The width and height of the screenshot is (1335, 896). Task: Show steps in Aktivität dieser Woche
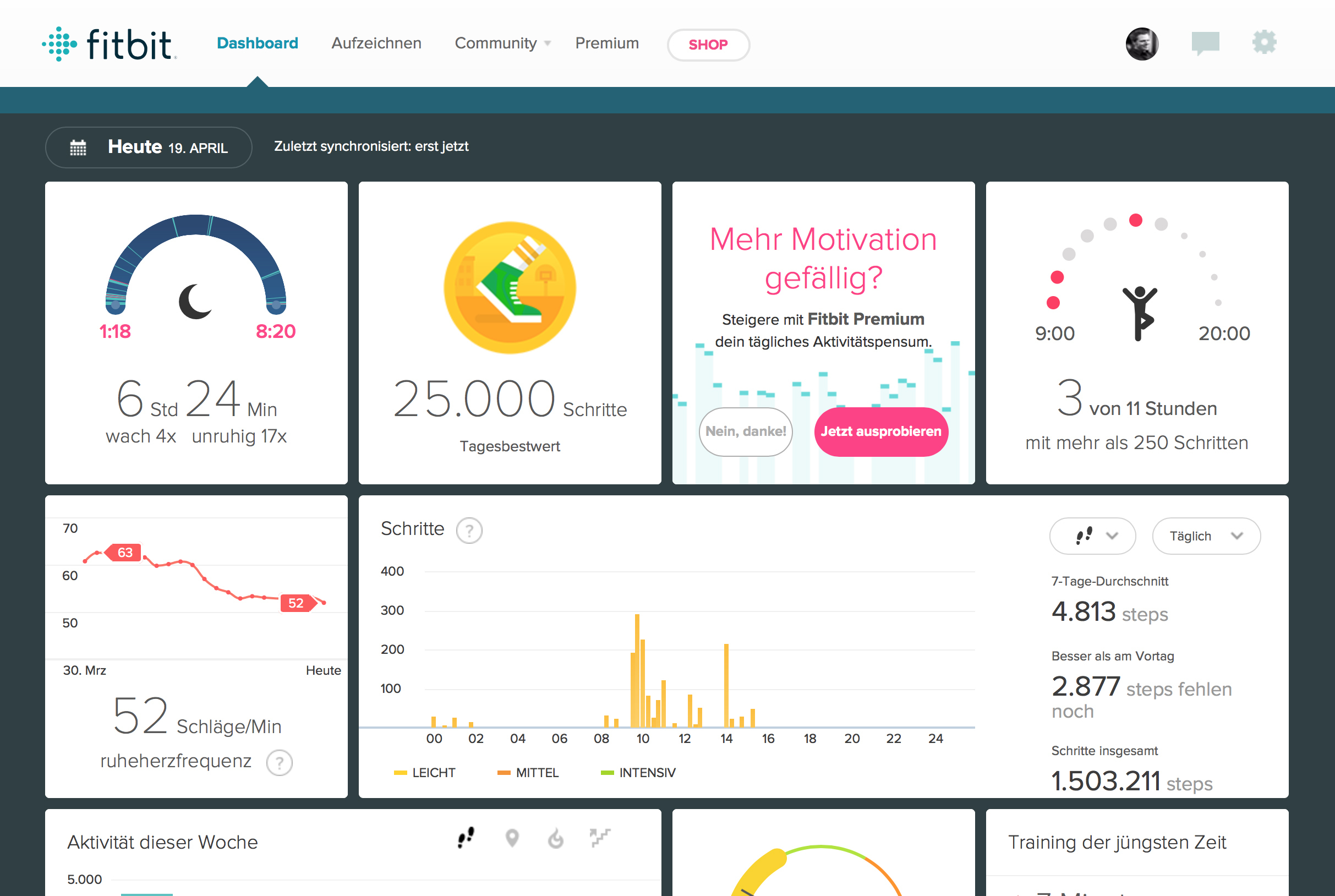[x=466, y=838]
